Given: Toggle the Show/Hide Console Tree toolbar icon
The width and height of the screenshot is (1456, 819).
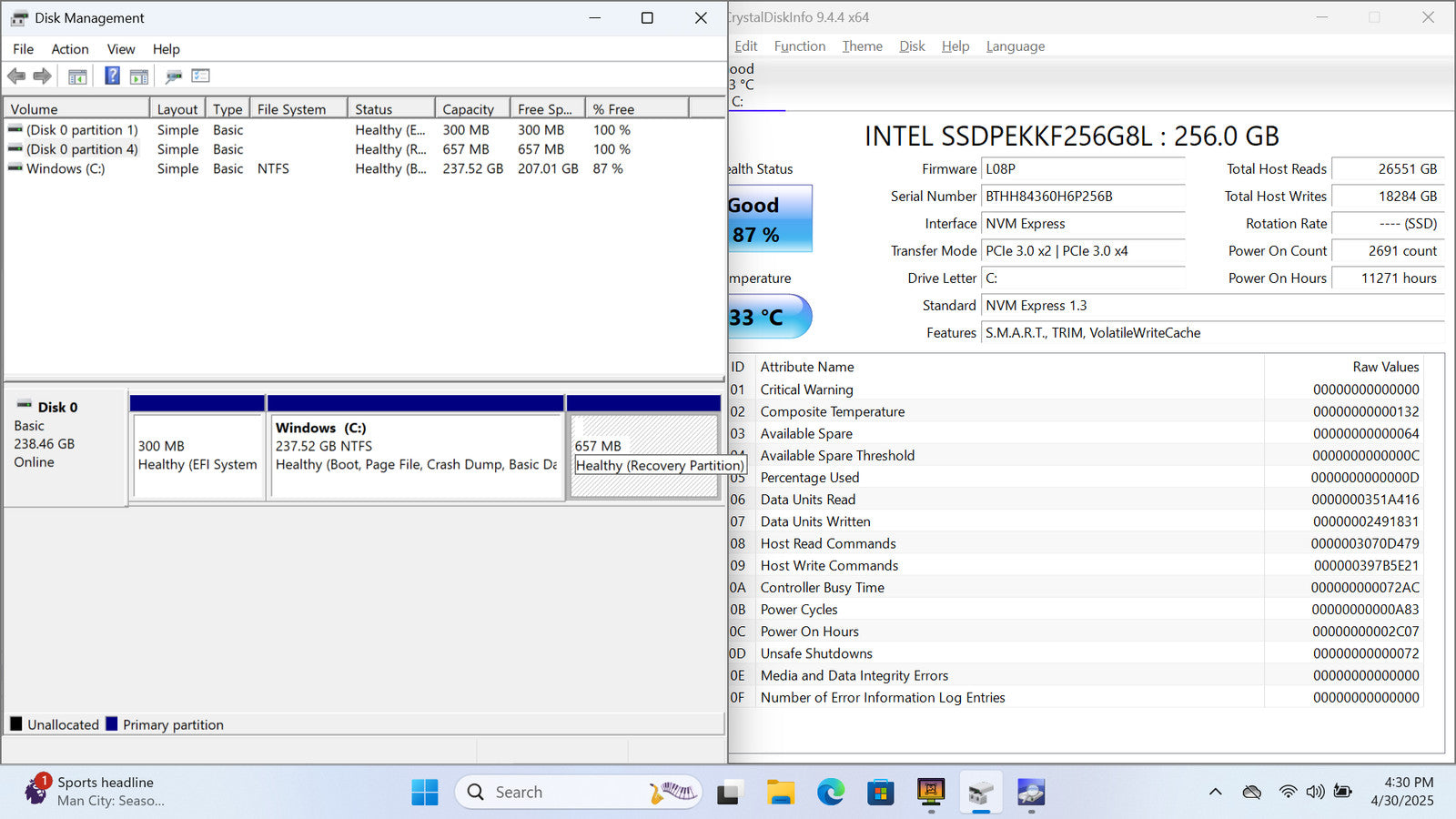Looking at the screenshot, I should 77,76.
